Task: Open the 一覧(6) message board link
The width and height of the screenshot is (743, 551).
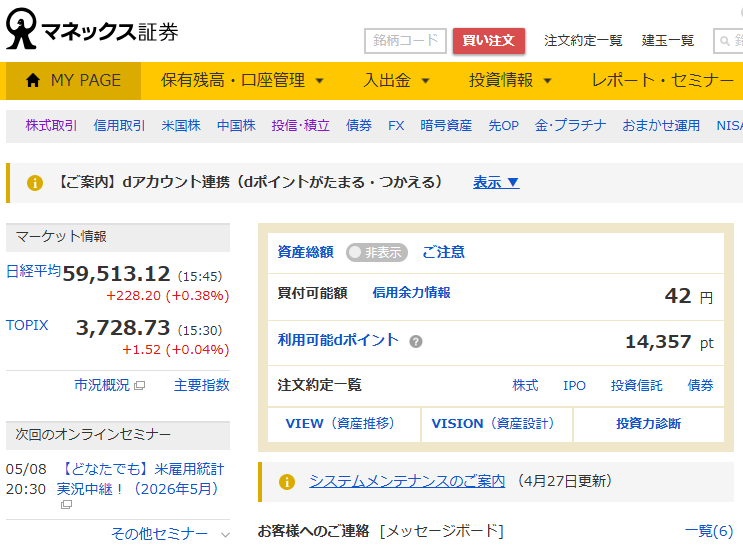Action: (709, 531)
